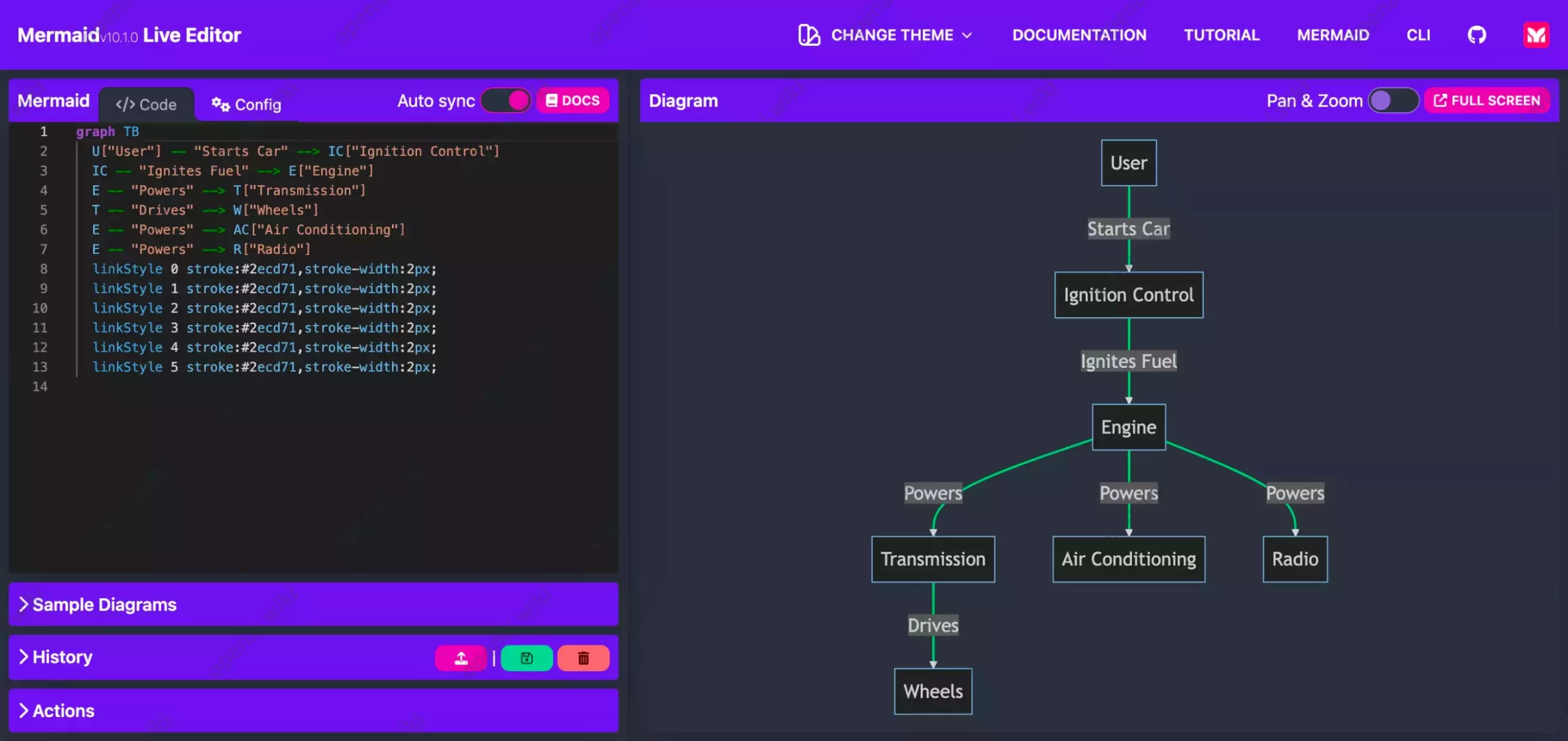Click code line 'IC -- "Ignites Fuel"'
This screenshot has width=1568, height=741.
233,170
